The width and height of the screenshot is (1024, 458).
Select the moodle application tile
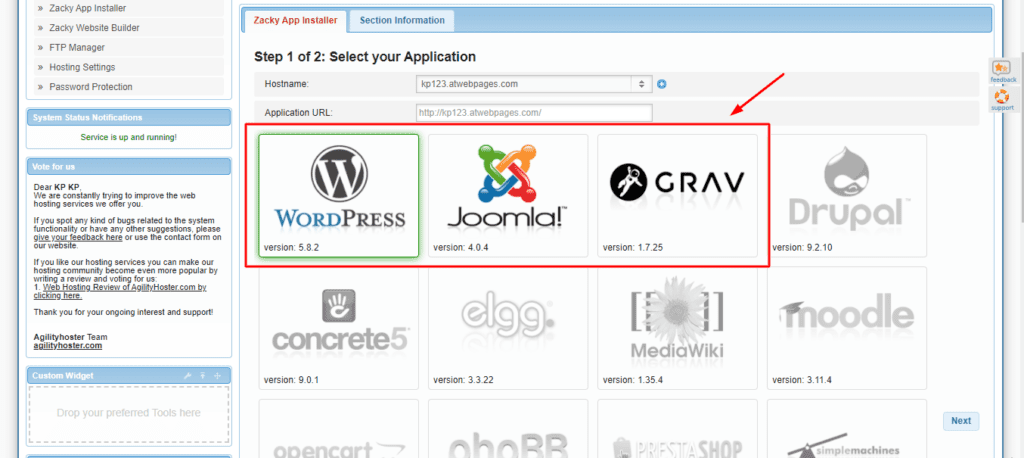846,327
